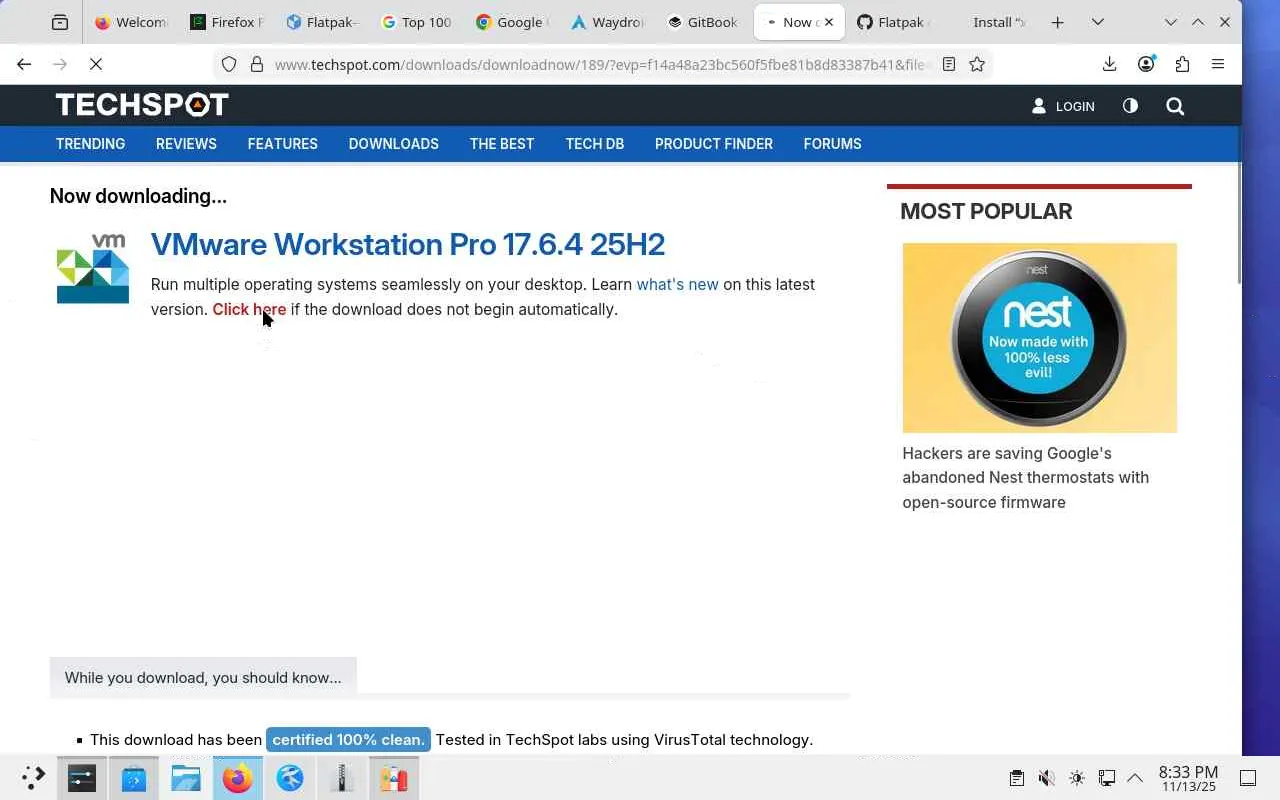Open the TRENDING menu item
Viewport: 1280px width, 800px height.
pyautogui.click(x=90, y=144)
